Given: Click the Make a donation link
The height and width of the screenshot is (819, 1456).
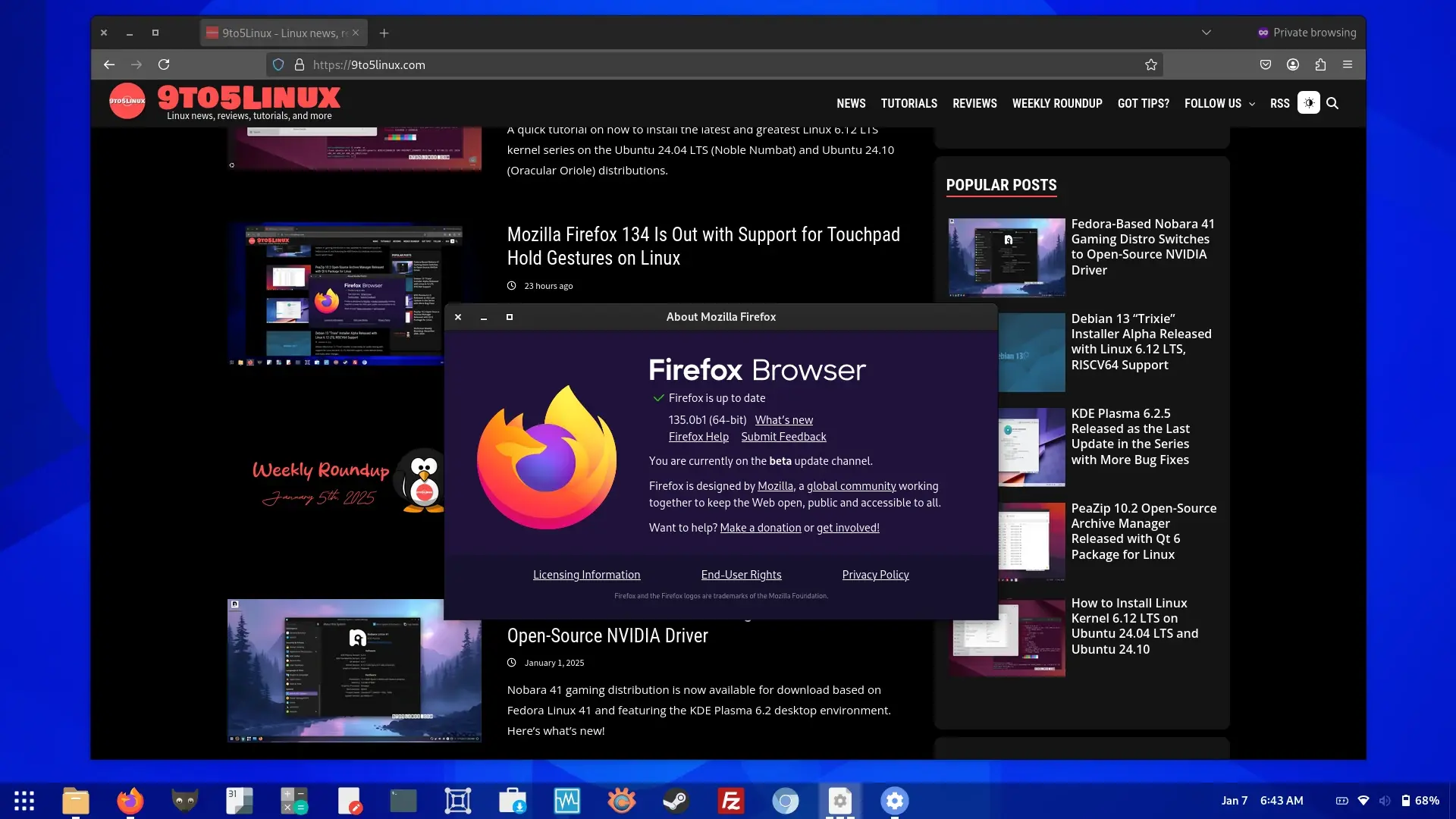Looking at the screenshot, I should (x=760, y=528).
